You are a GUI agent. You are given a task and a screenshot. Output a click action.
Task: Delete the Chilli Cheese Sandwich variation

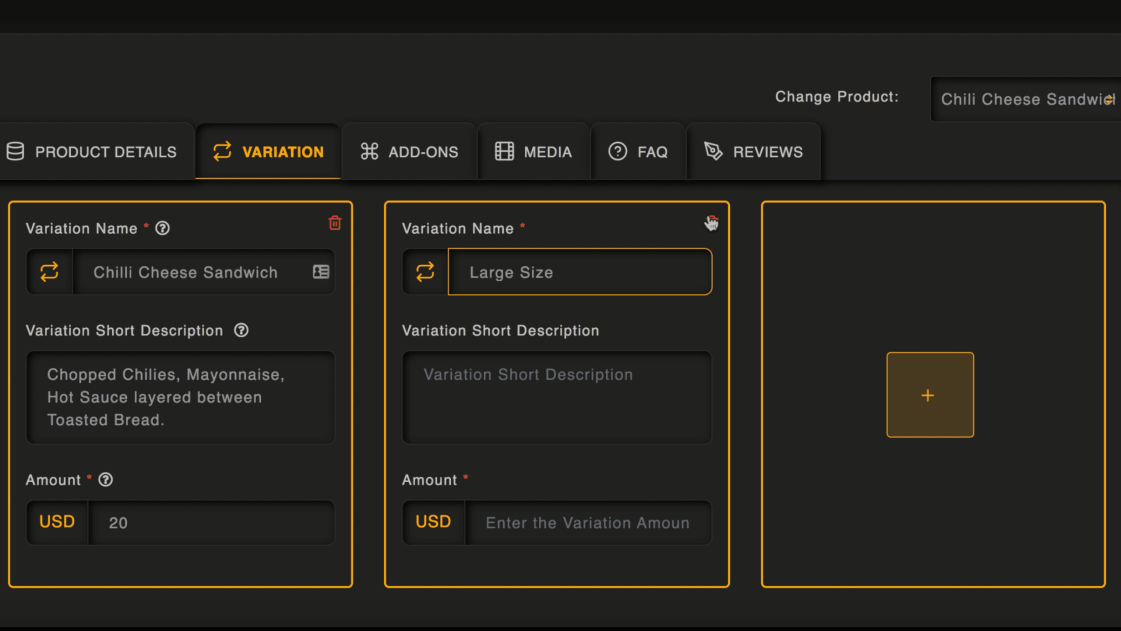click(335, 223)
